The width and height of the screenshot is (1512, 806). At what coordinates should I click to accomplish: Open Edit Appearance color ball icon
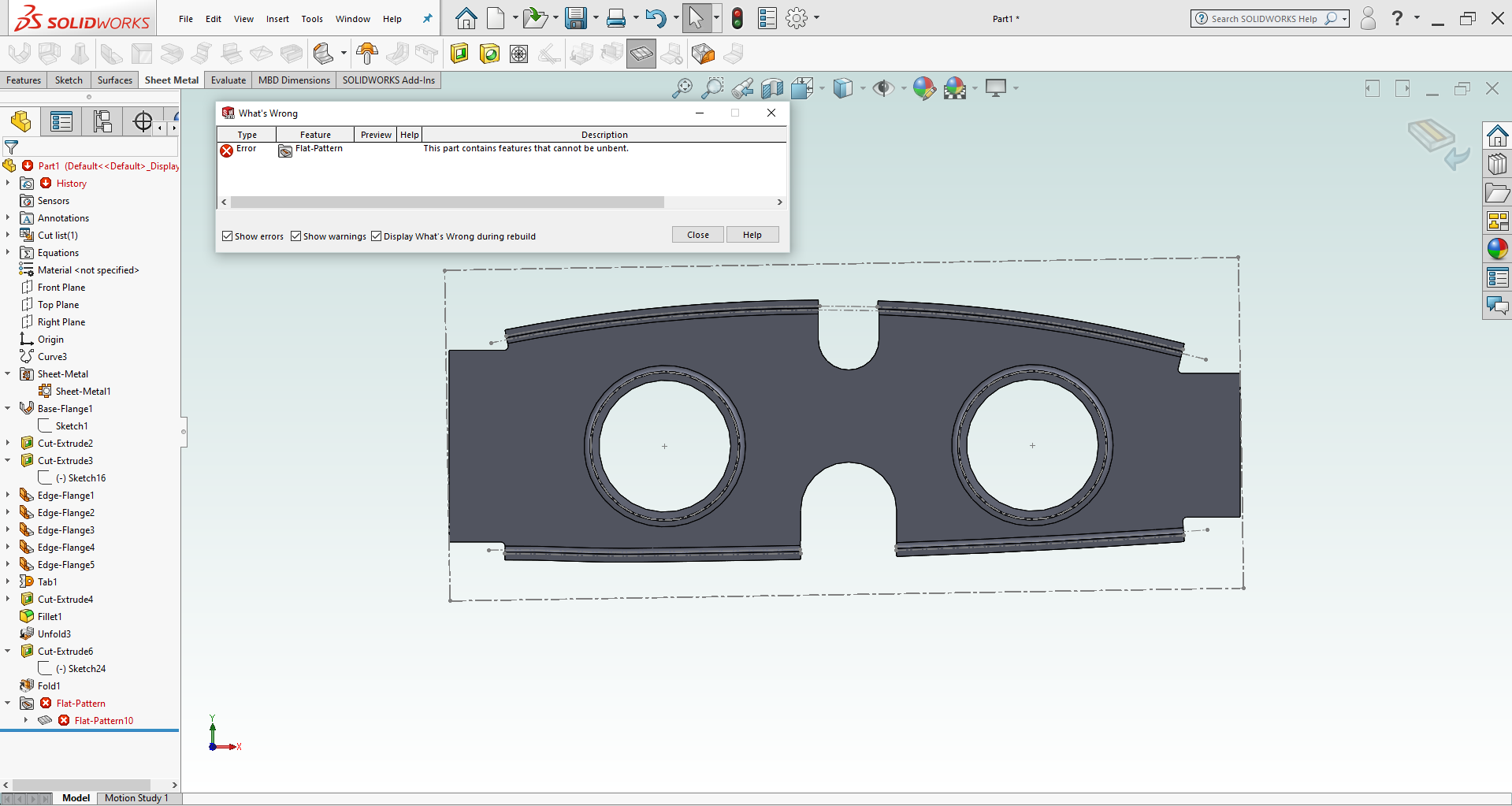click(x=923, y=88)
